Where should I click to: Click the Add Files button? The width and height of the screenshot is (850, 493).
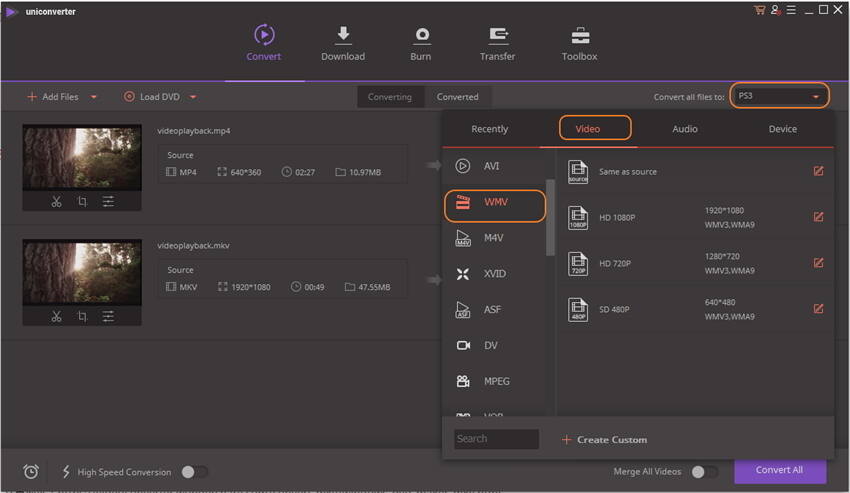[x=53, y=97]
